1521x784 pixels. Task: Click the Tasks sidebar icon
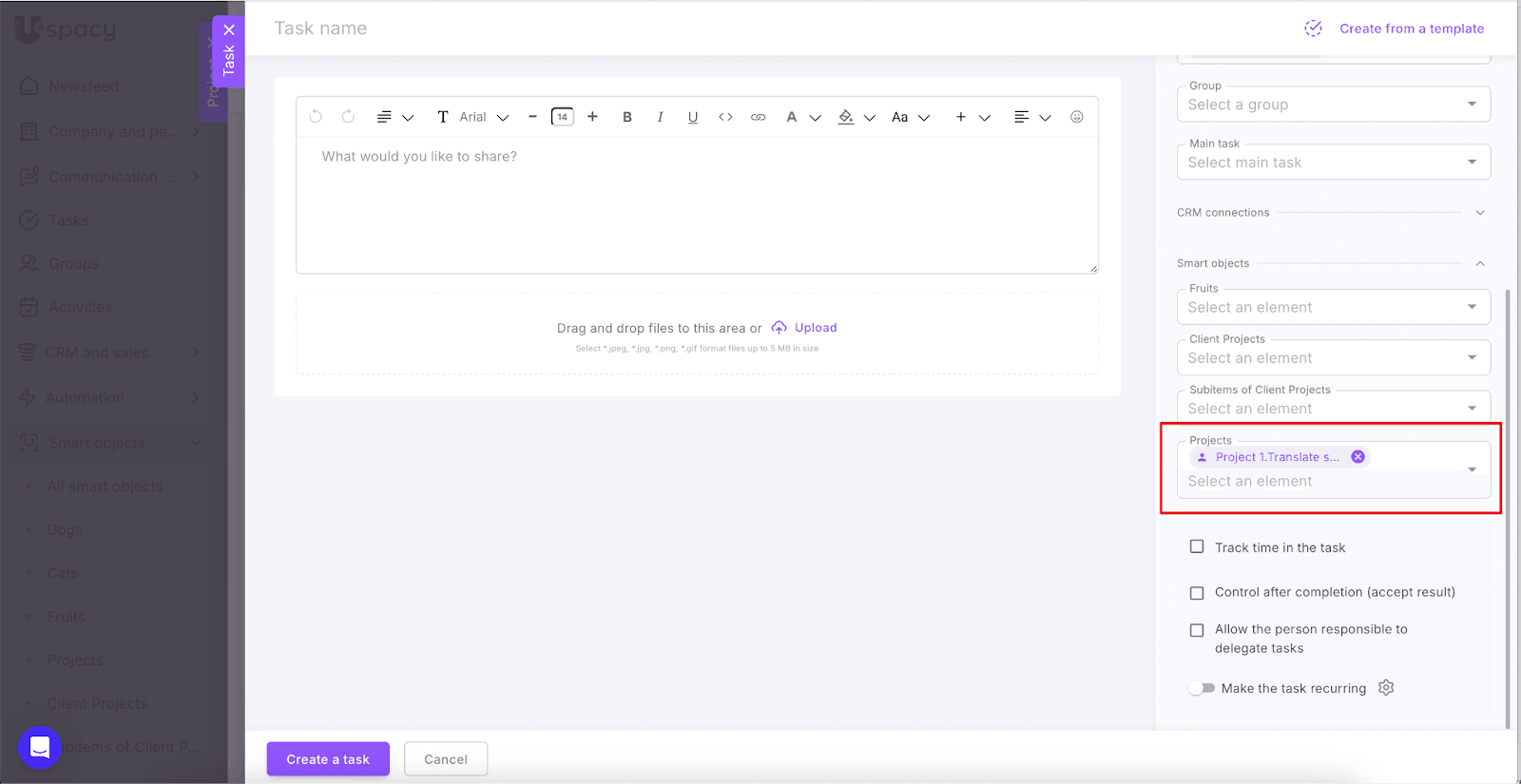[29, 220]
